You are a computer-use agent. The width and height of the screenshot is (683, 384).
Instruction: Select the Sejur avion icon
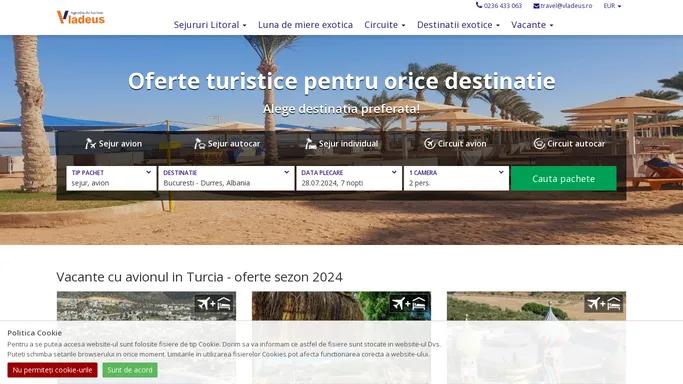tap(90, 144)
